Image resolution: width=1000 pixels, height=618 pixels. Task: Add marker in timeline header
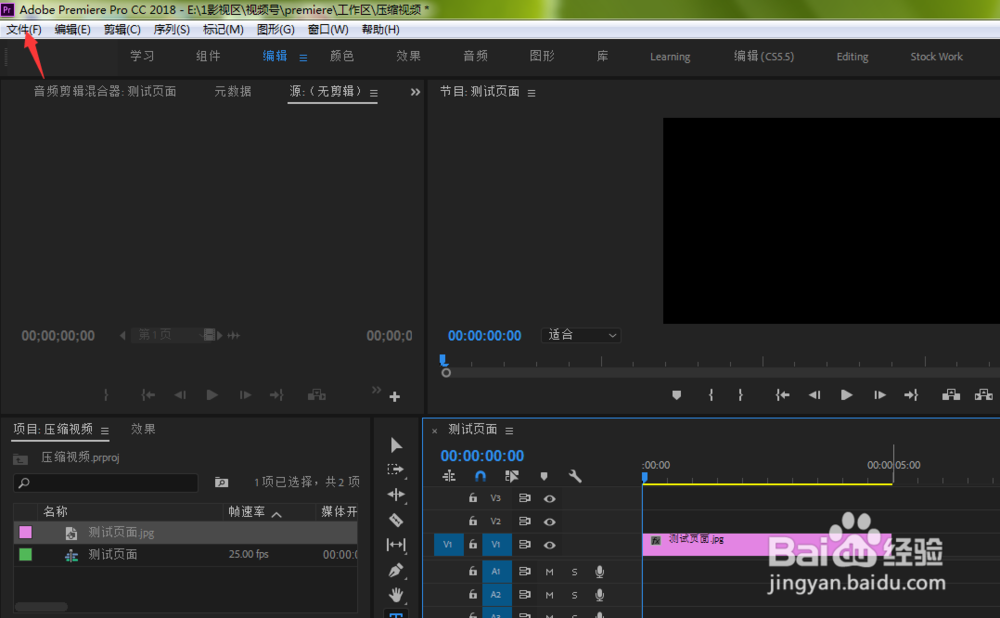(544, 476)
